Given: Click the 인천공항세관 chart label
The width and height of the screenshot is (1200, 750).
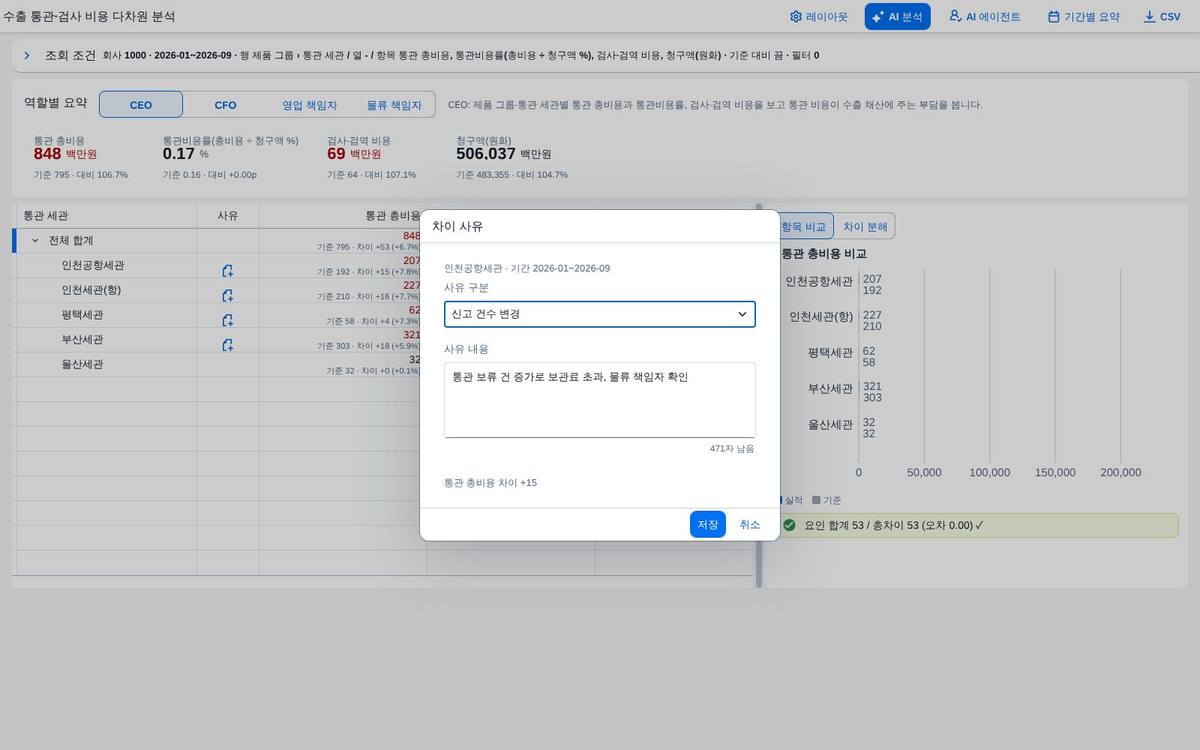Looking at the screenshot, I should tap(819, 282).
